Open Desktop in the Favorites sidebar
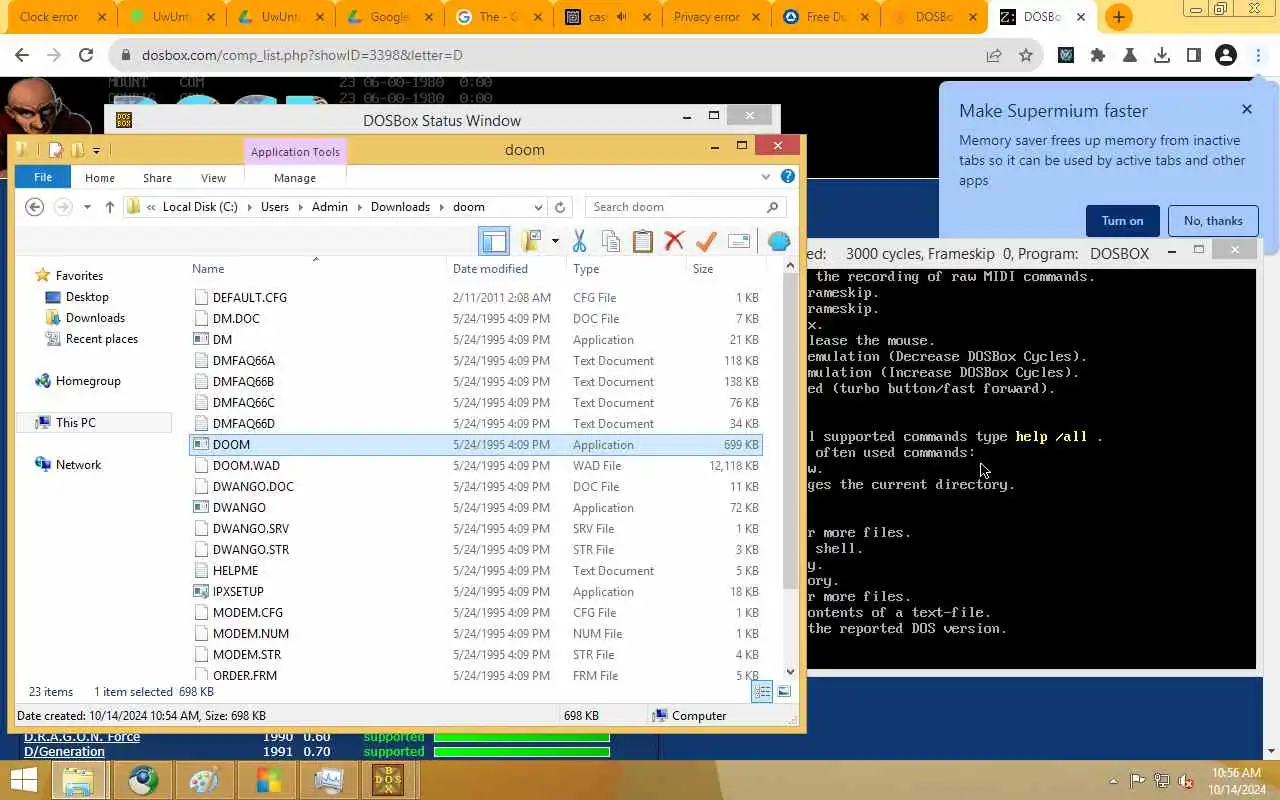The image size is (1280, 800). pos(87,297)
